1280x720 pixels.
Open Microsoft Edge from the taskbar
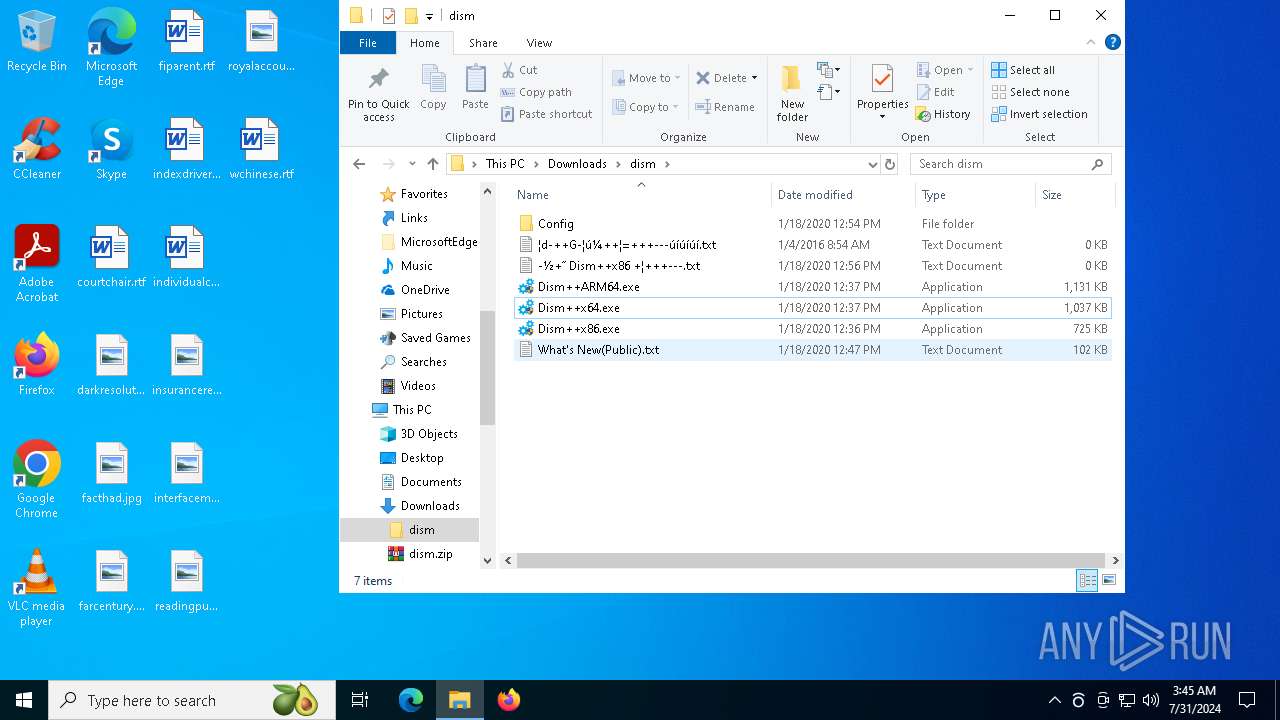[411, 700]
